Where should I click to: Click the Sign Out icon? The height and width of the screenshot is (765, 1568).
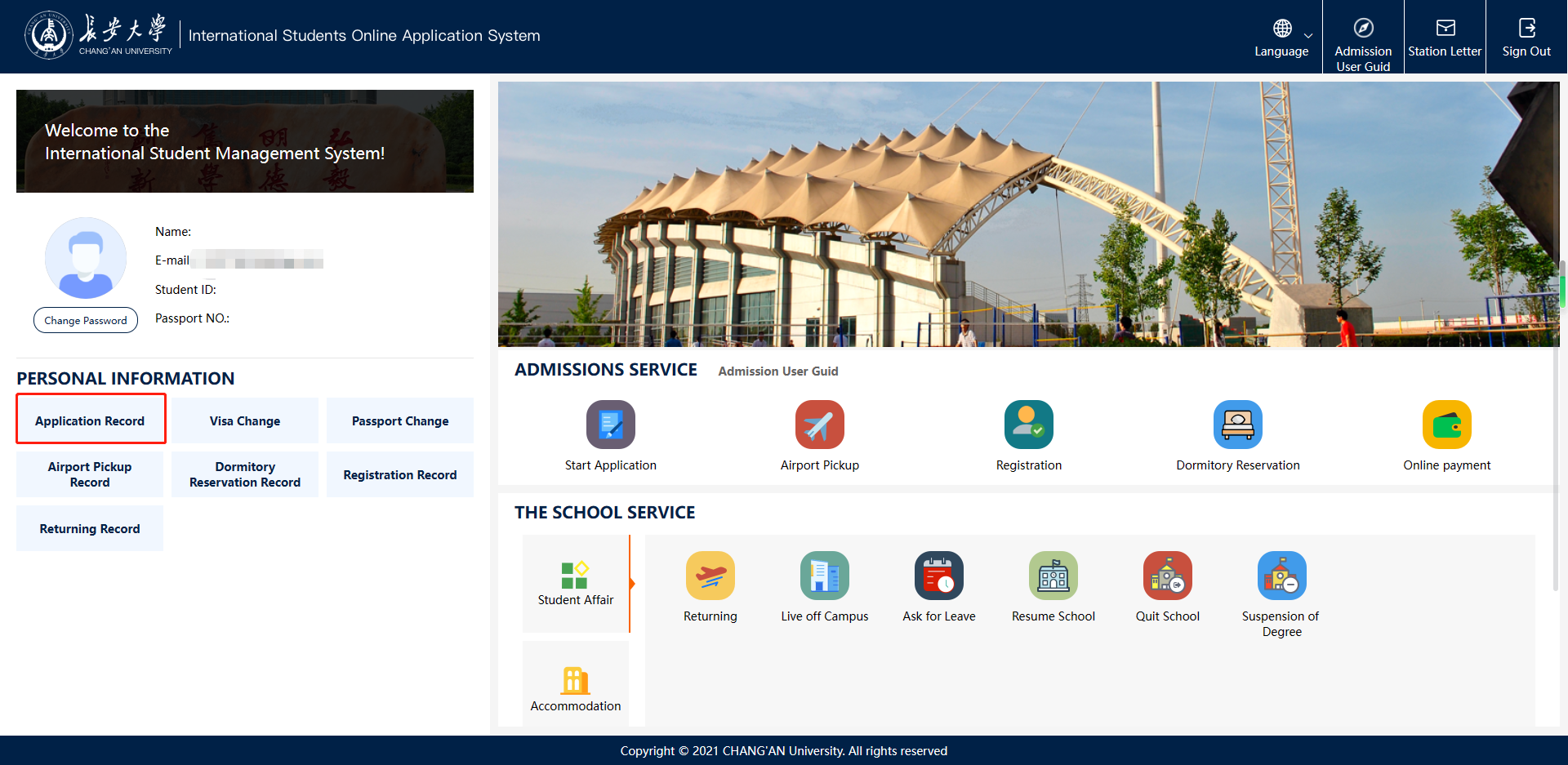[x=1526, y=29]
